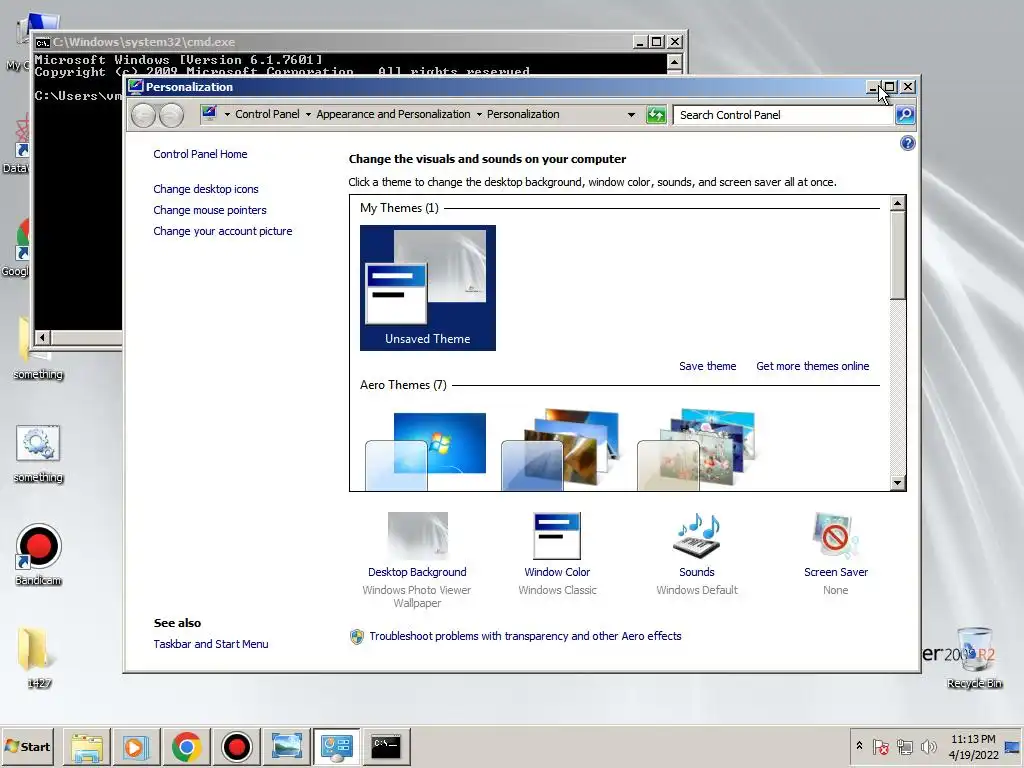Open the Screen Saver icon
The image size is (1024, 768).
(835, 536)
